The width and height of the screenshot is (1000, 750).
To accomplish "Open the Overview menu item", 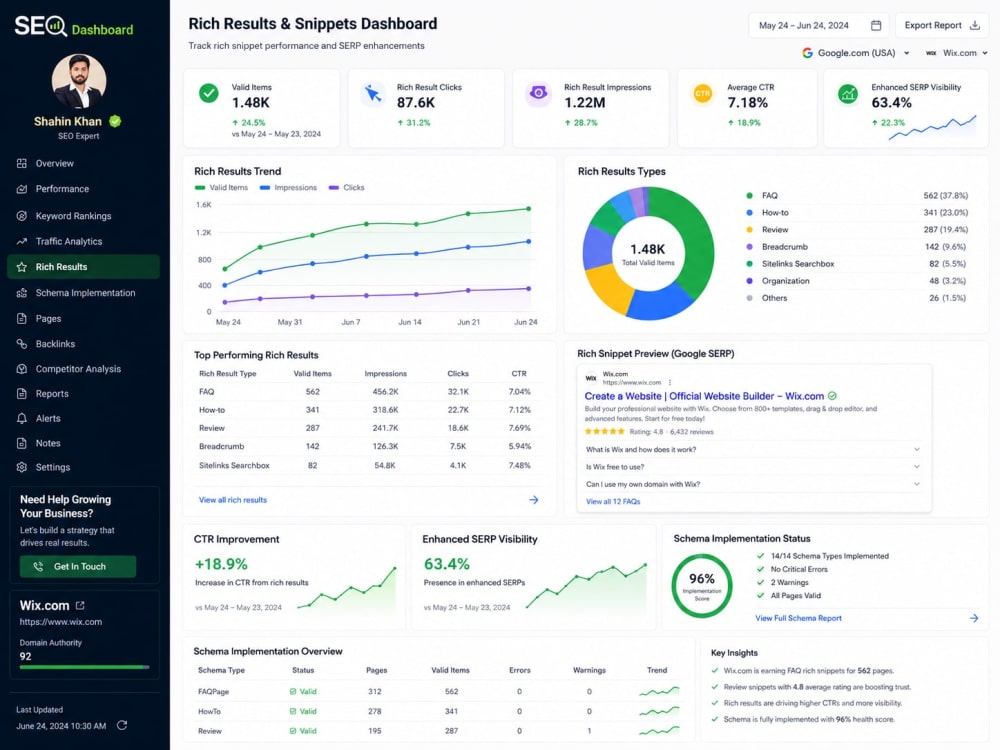I will coord(83,163).
